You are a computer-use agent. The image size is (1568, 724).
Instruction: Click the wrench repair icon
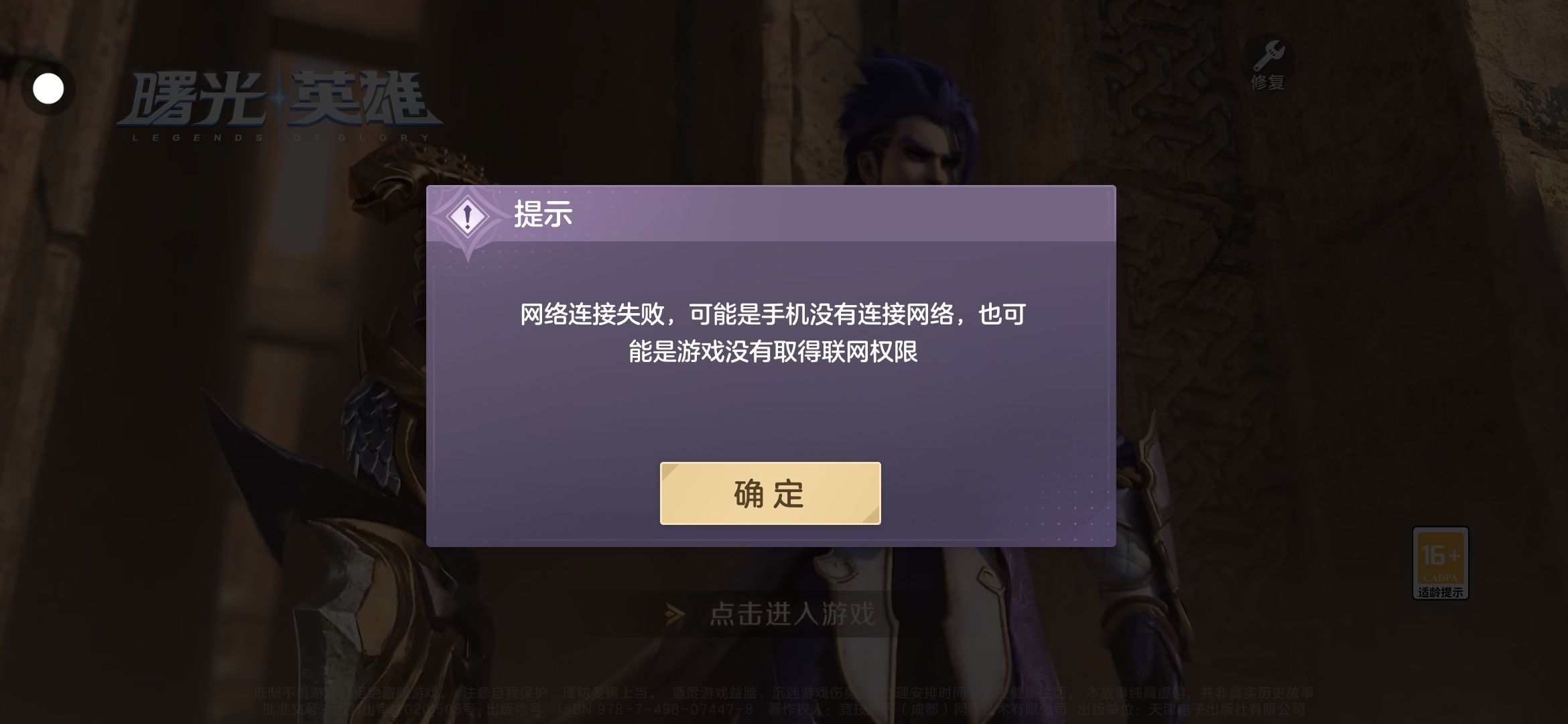(1268, 56)
